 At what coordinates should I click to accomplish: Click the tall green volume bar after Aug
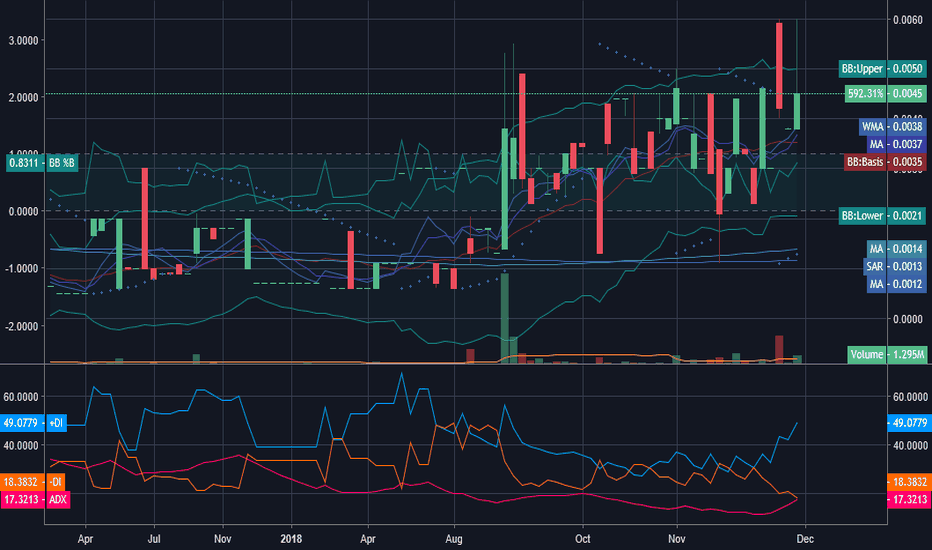[x=505, y=318]
